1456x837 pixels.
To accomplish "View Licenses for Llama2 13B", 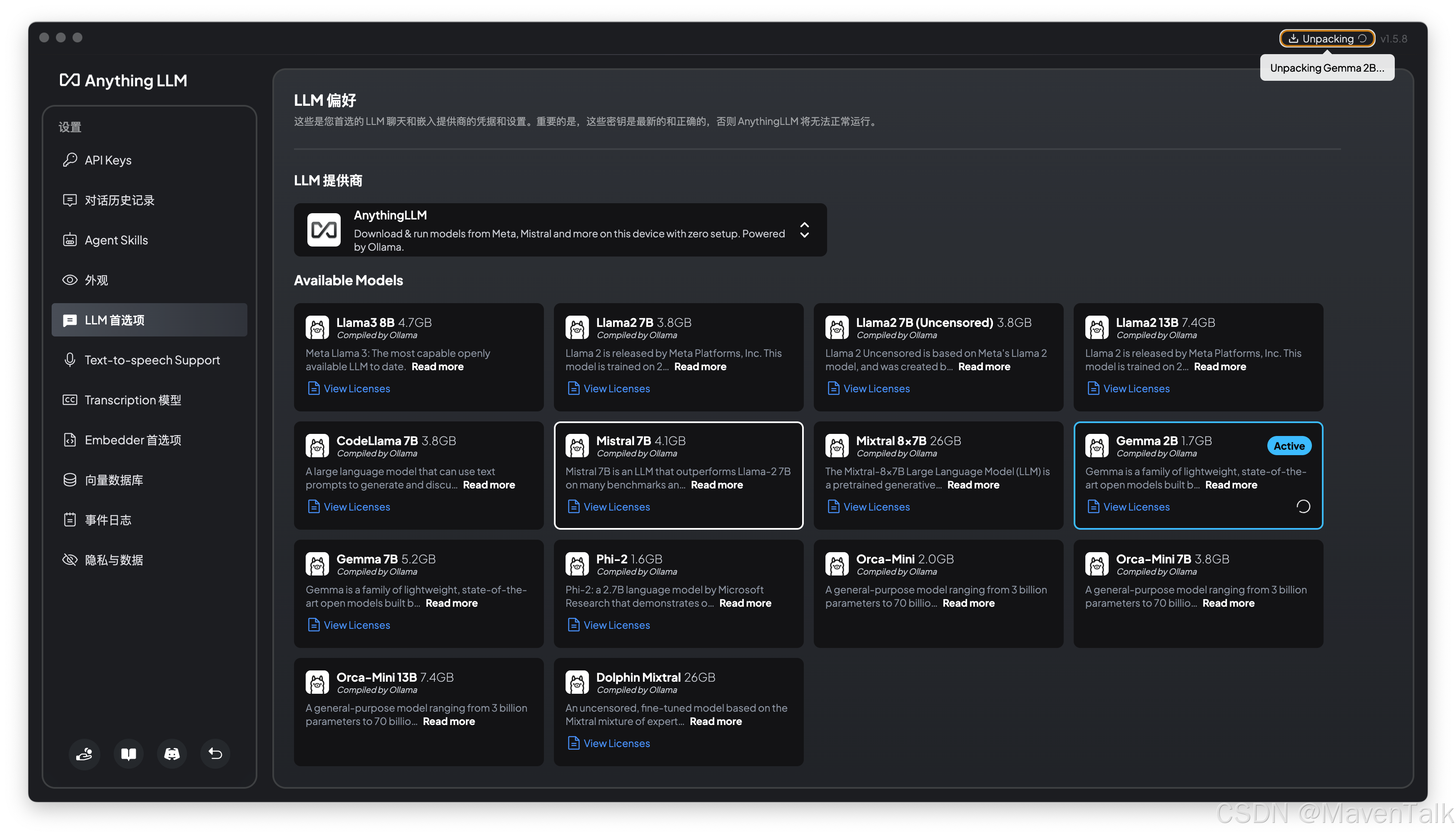I will [x=1128, y=389].
